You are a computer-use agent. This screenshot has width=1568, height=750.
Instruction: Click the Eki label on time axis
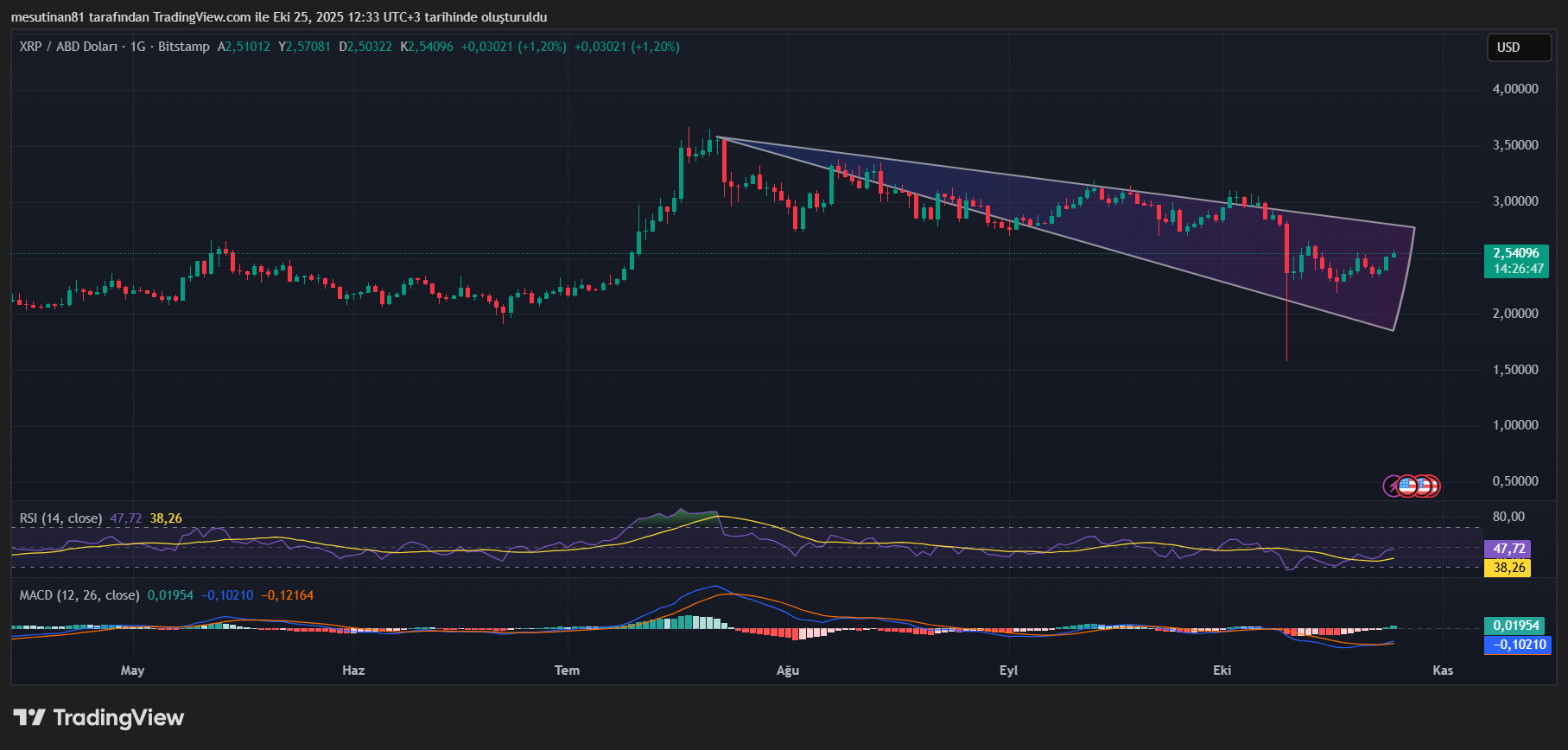(1222, 671)
